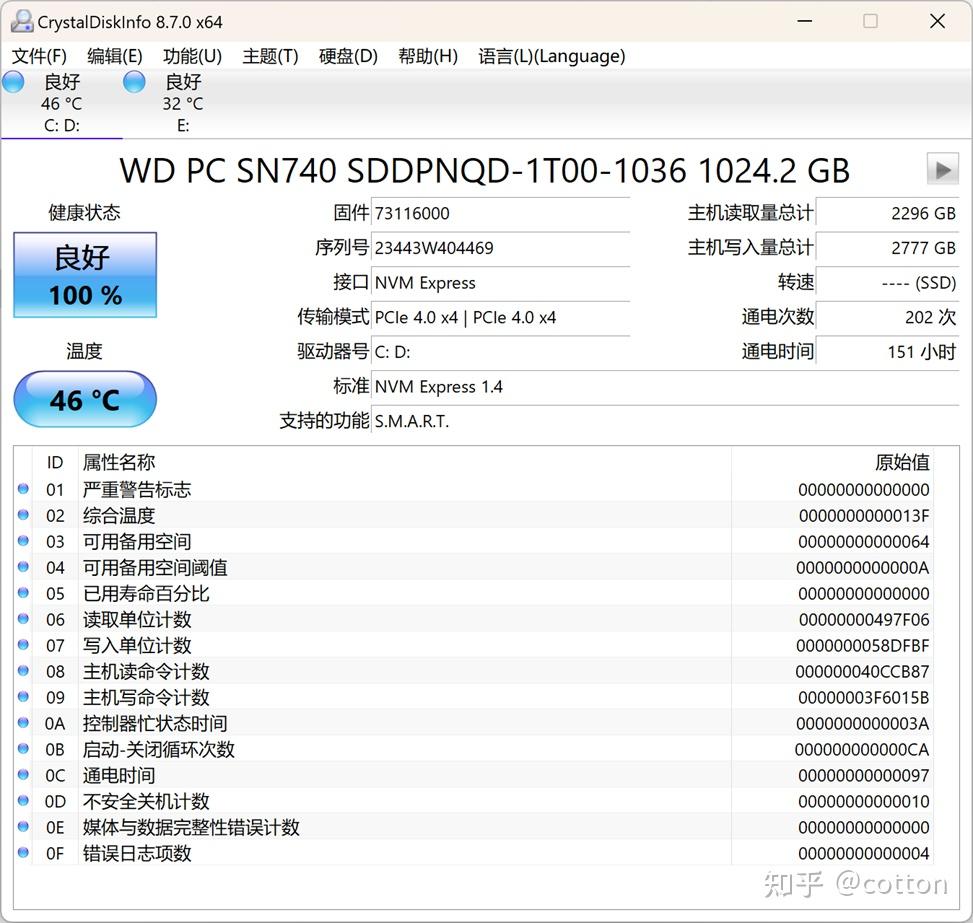Viewport: 973px width, 923px height.
Task: Click the ID column header
Action: click(x=55, y=462)
